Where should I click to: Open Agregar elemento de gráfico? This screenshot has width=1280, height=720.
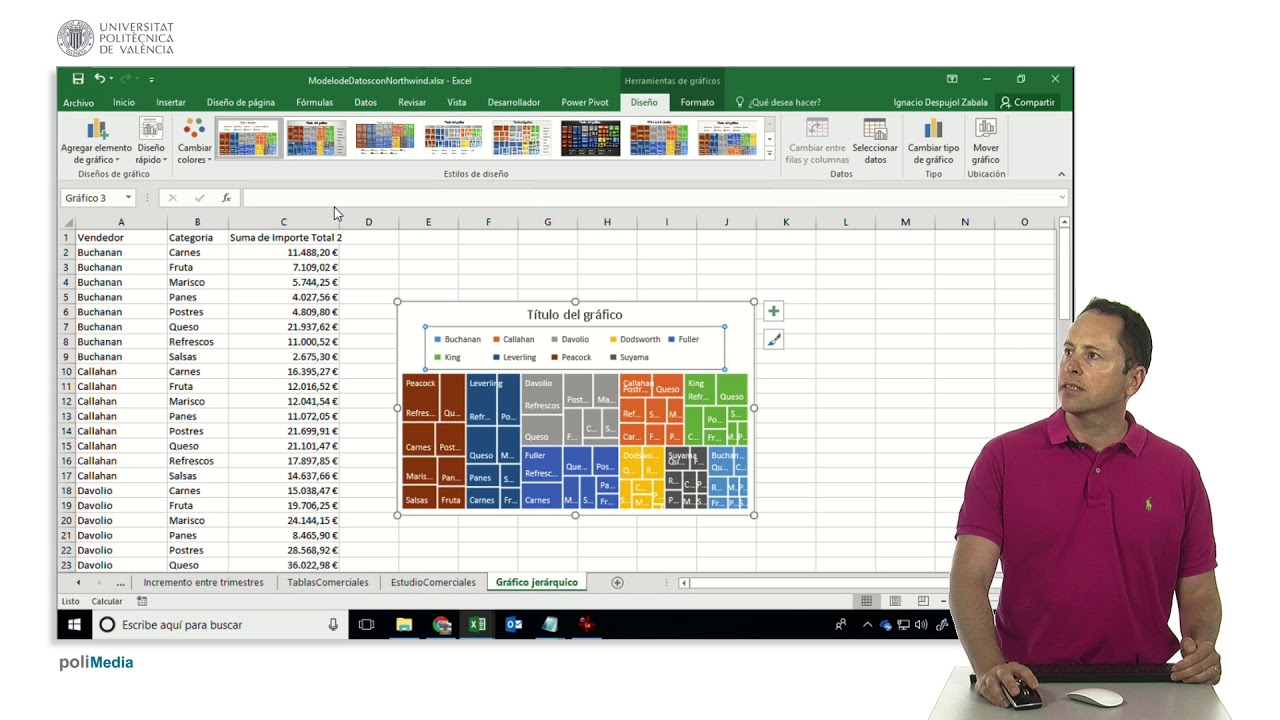click(x=96, y=141)
